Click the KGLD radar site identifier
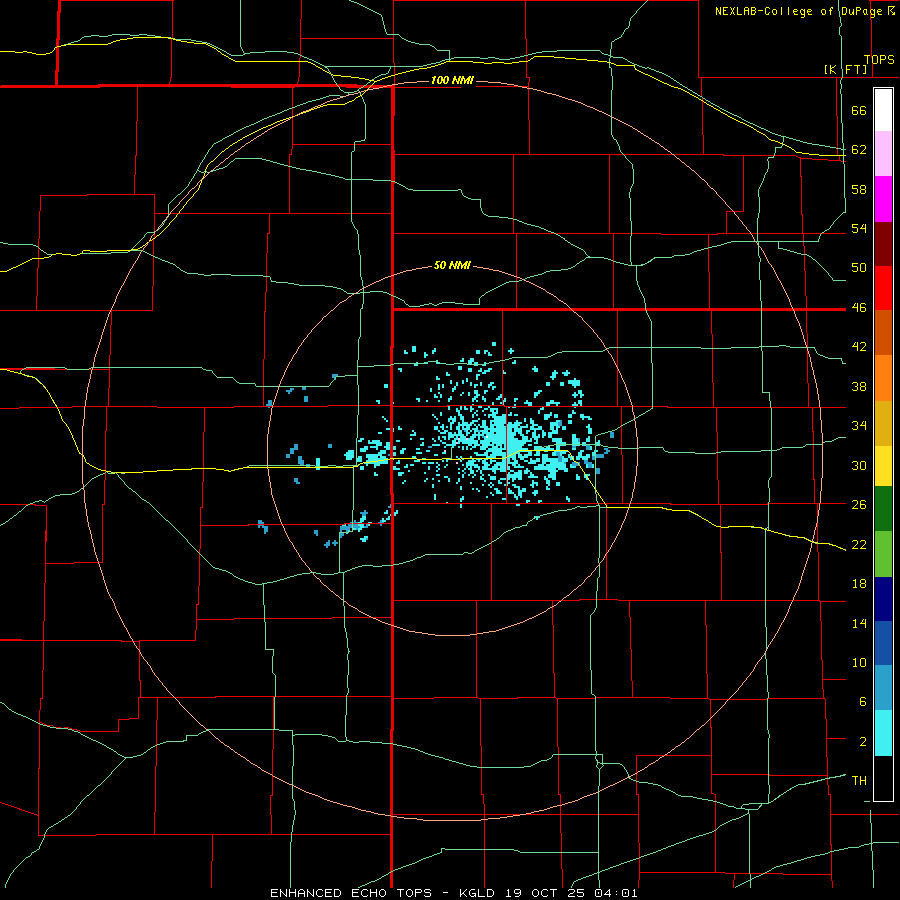 pos(479,893)
